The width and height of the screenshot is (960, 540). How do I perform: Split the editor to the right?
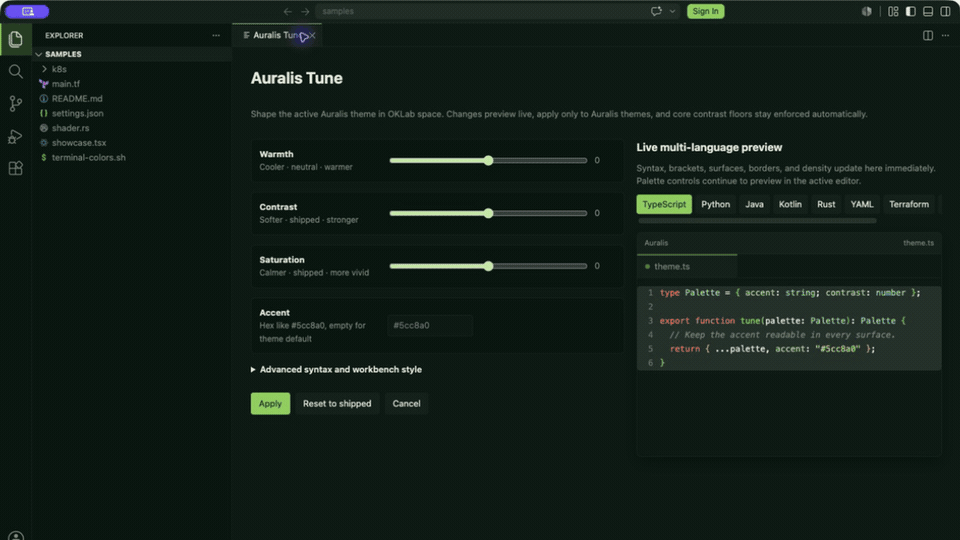(928, 36)
